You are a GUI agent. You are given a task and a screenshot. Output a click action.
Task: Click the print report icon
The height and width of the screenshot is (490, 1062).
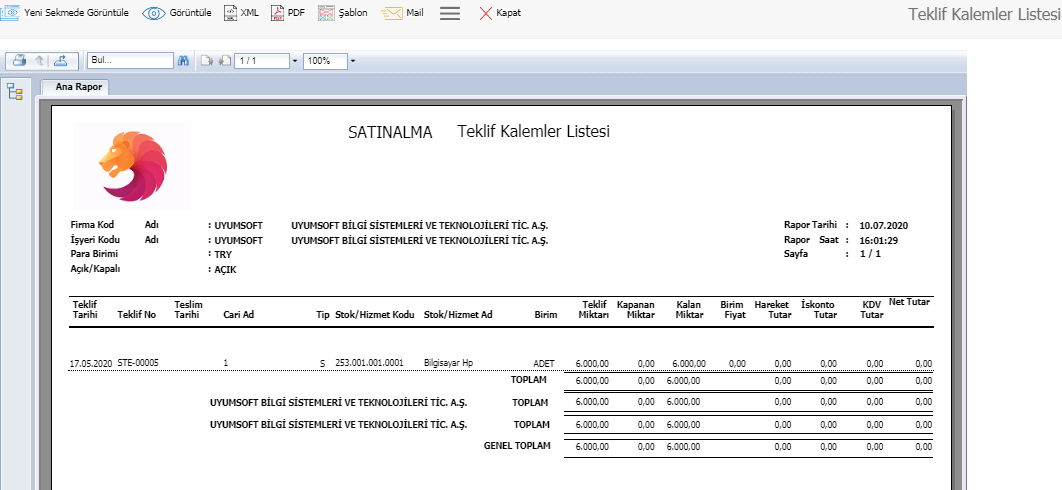(x=19, y=61)
